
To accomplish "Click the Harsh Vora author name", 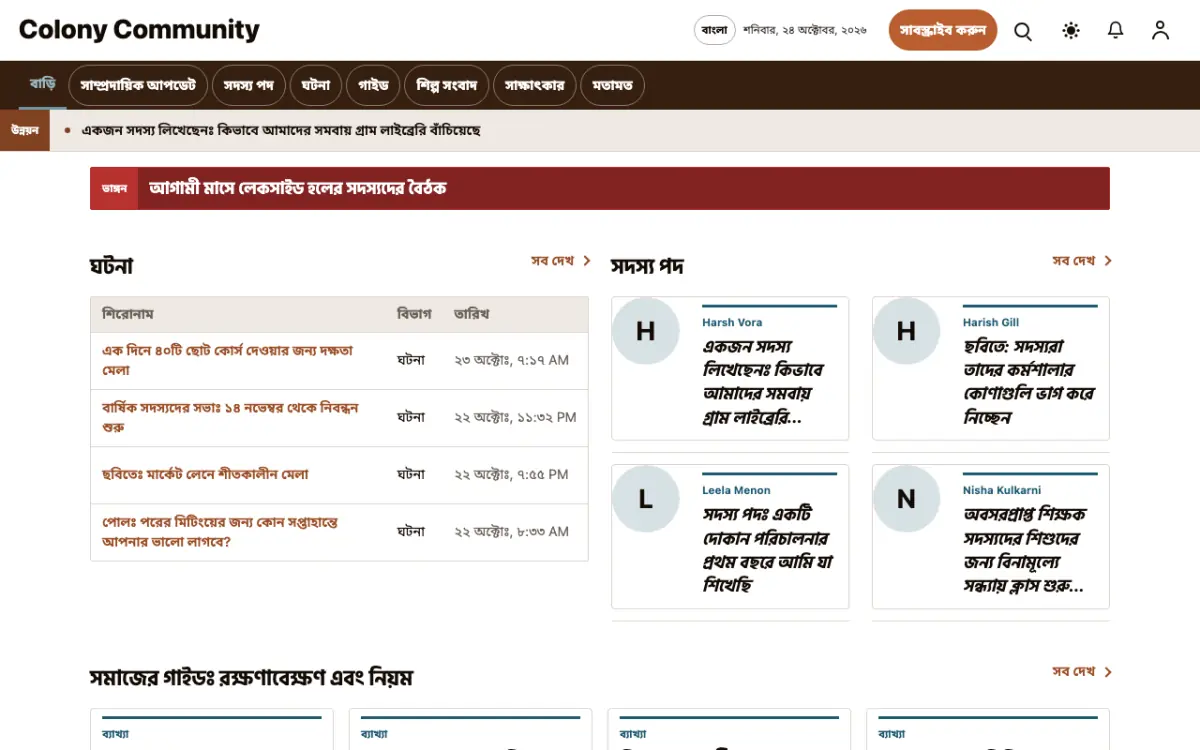I will tap(732, 322).
